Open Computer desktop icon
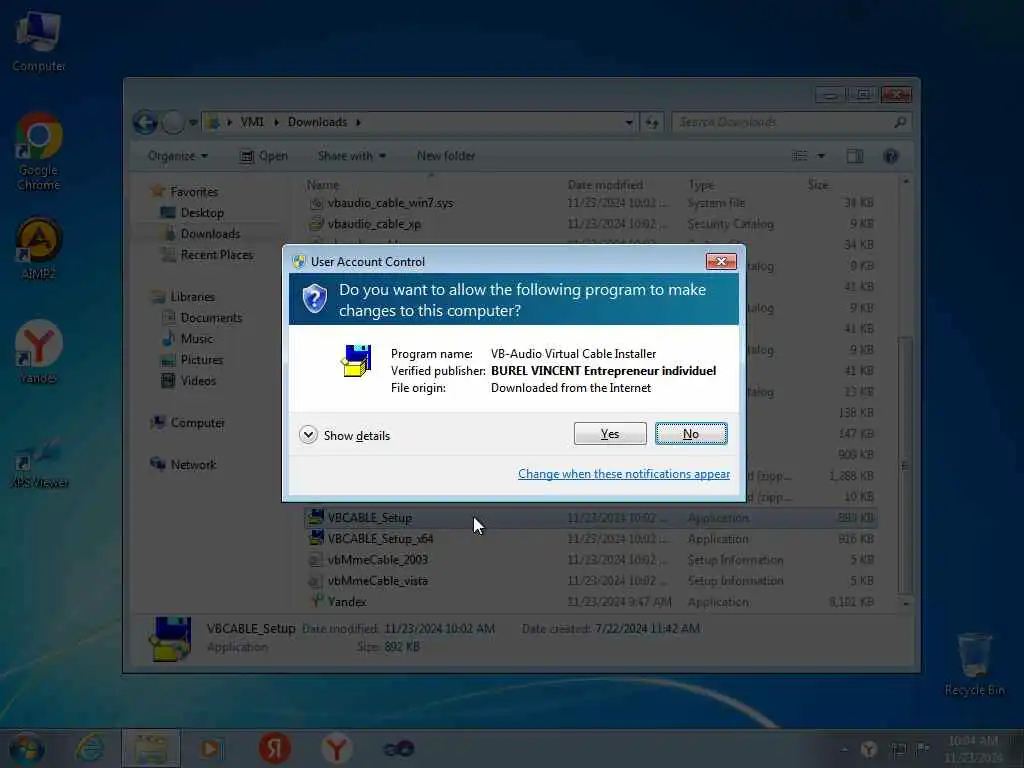1024x768 pixels. click(x=39, y=40)
